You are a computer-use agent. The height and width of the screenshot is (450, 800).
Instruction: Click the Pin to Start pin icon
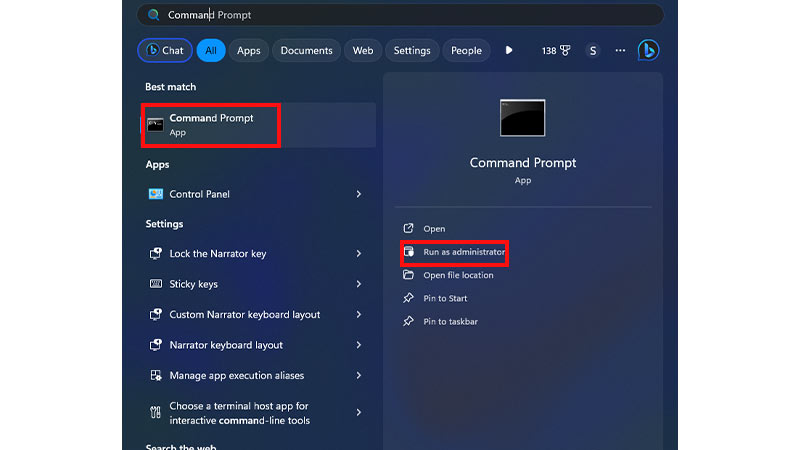(408, 298)
